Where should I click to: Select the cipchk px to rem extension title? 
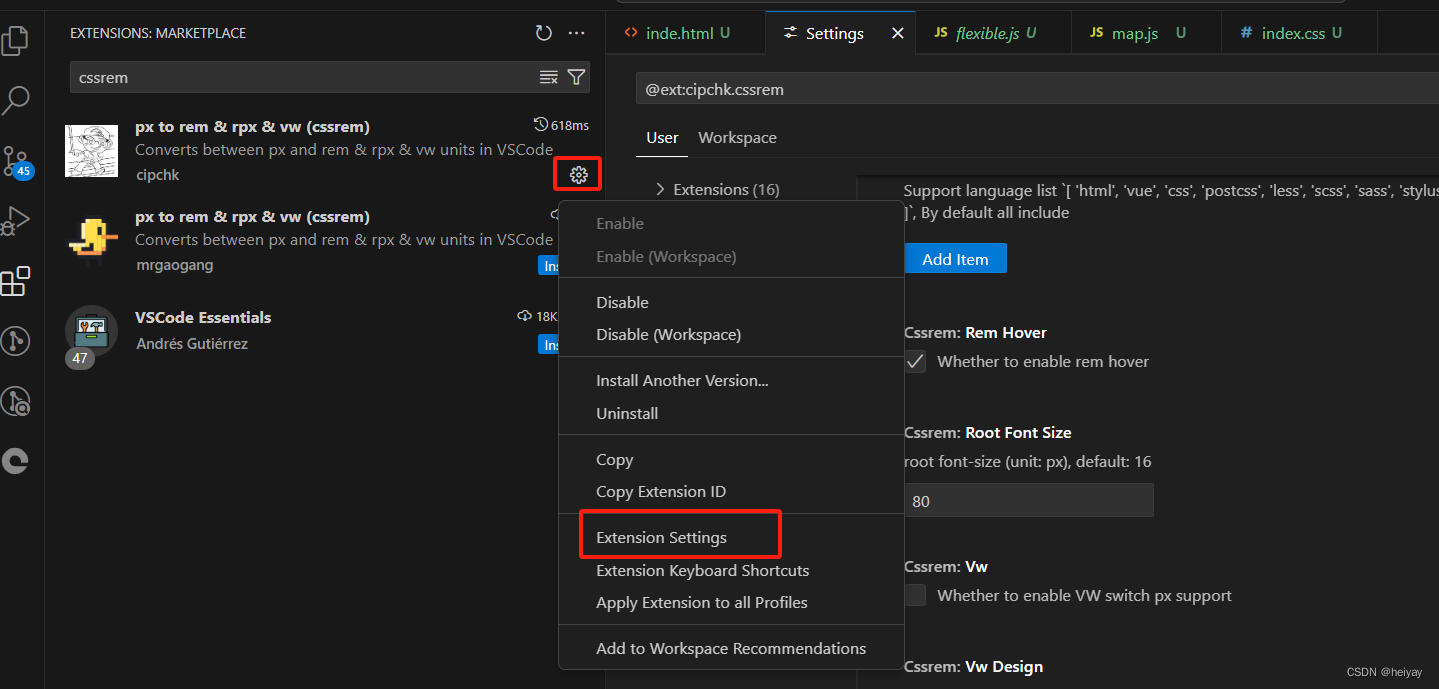point(252,126)
